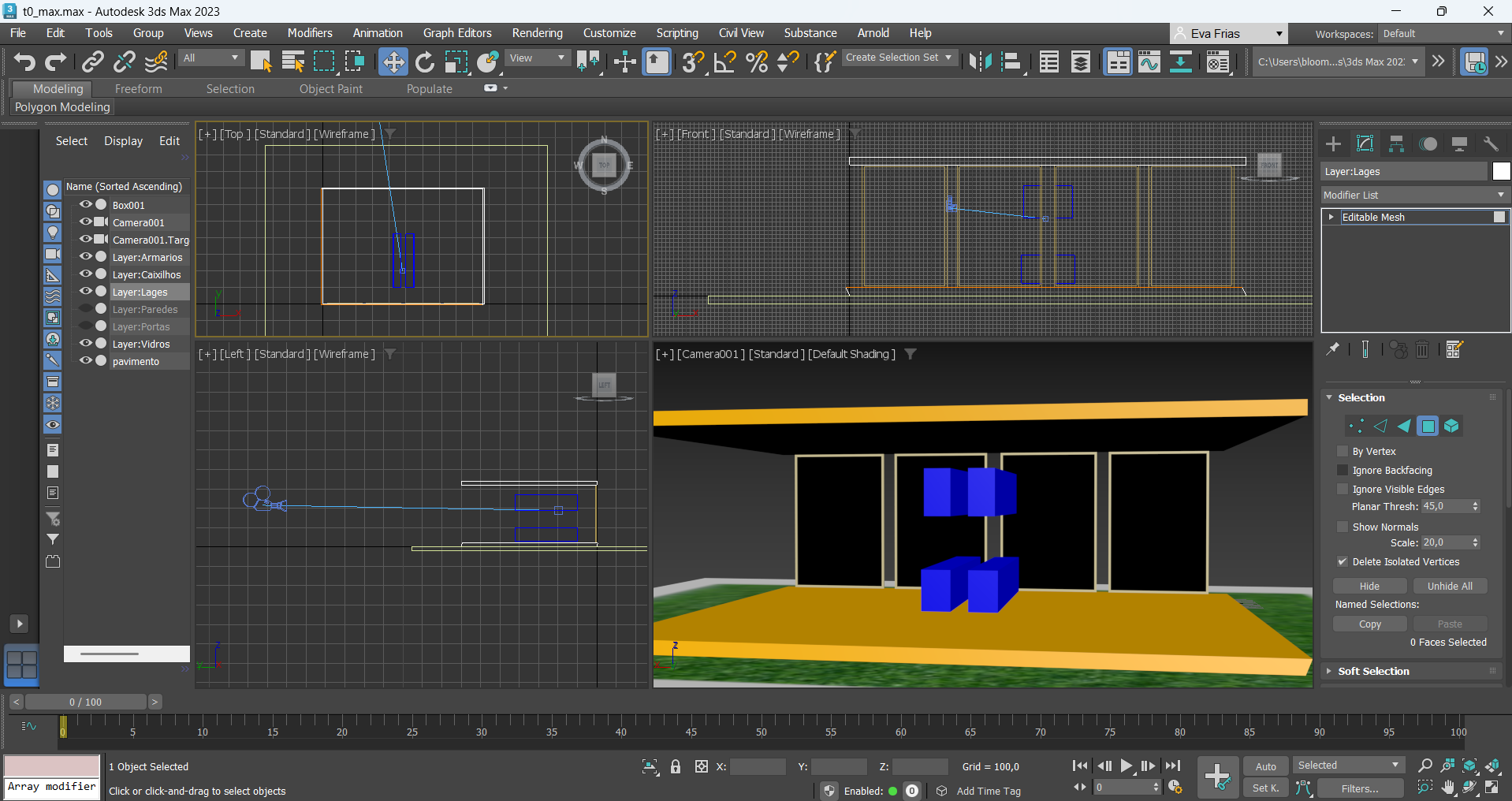This screenshot has height=801, width=1512.
Task: Hide the Layer:Vidros object via eye icon
Action: point(85,344)
